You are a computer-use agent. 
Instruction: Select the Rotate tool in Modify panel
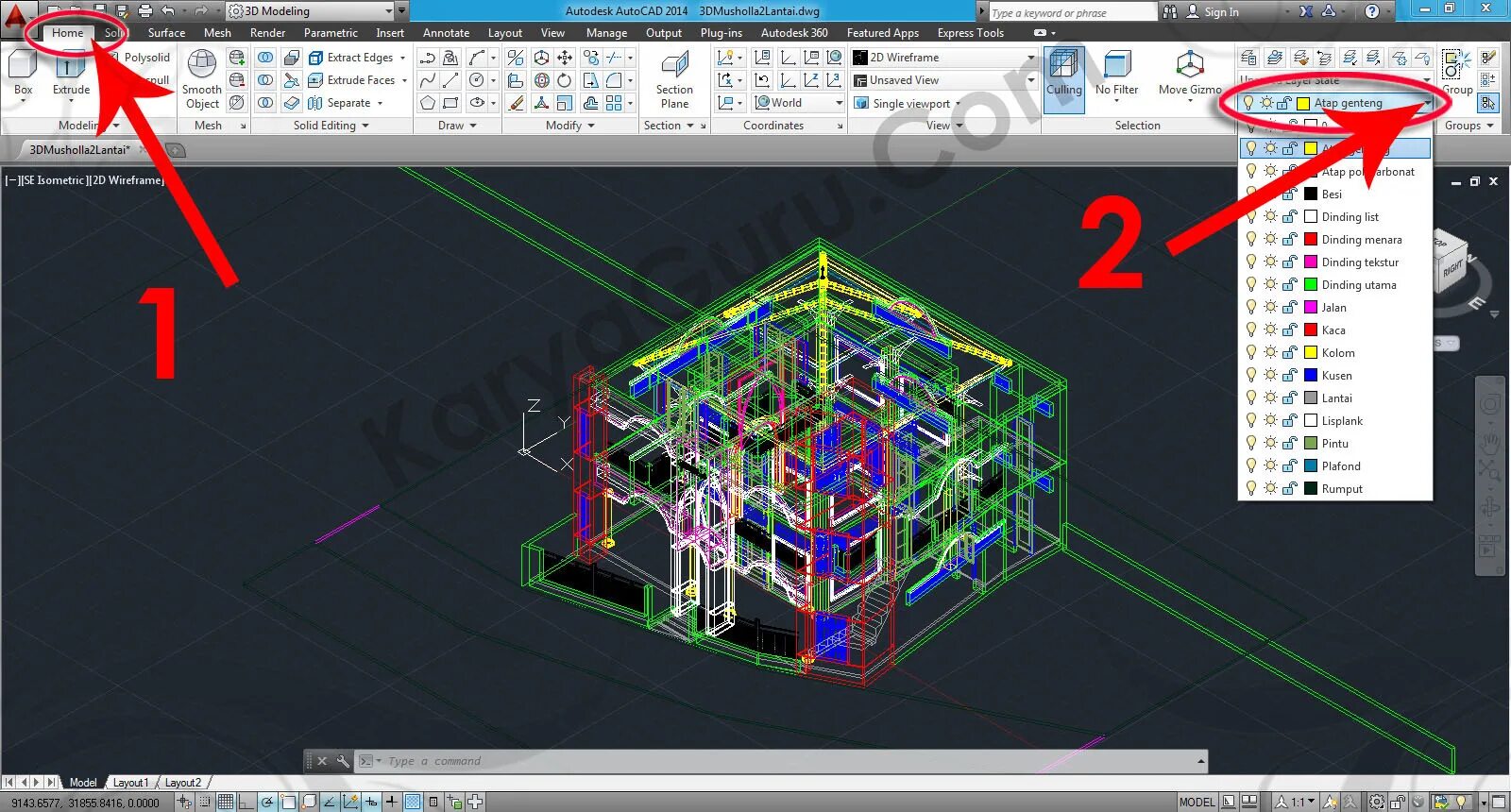point(564,80)
